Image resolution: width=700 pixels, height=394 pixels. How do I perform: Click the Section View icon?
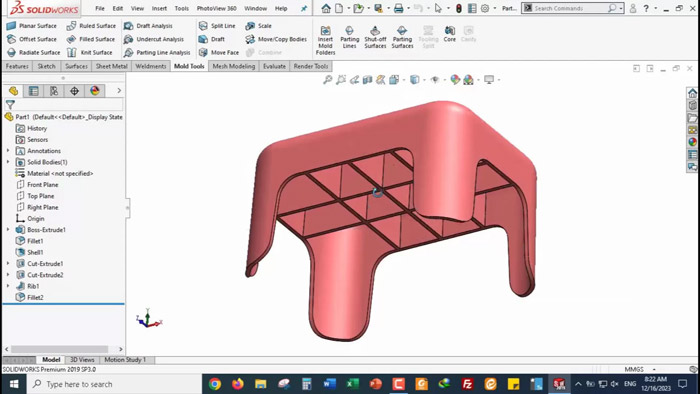coord(367,80)
